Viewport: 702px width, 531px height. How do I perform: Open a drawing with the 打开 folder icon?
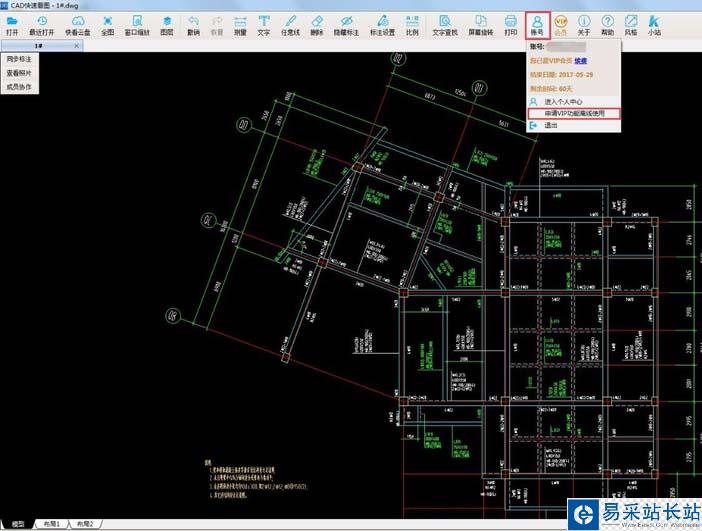[12, 26]
